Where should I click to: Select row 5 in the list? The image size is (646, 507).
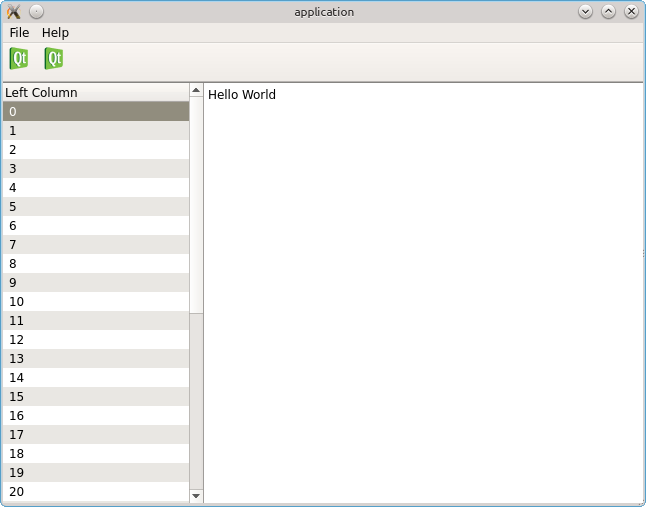pos(95,207)
